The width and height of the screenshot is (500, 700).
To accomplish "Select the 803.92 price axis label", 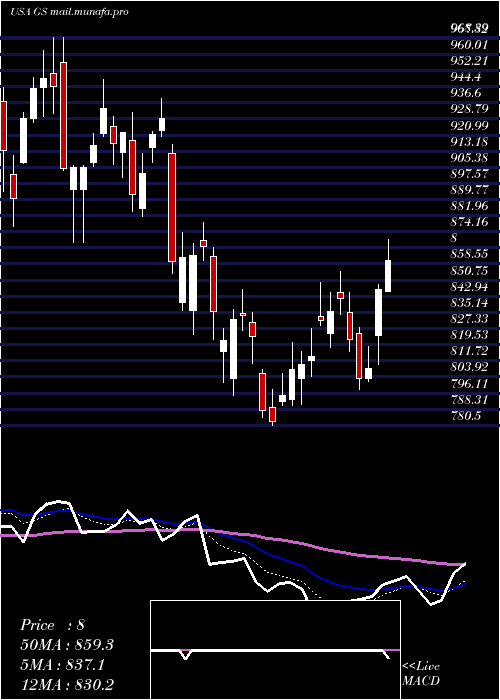I will click(x=469, y=367).
